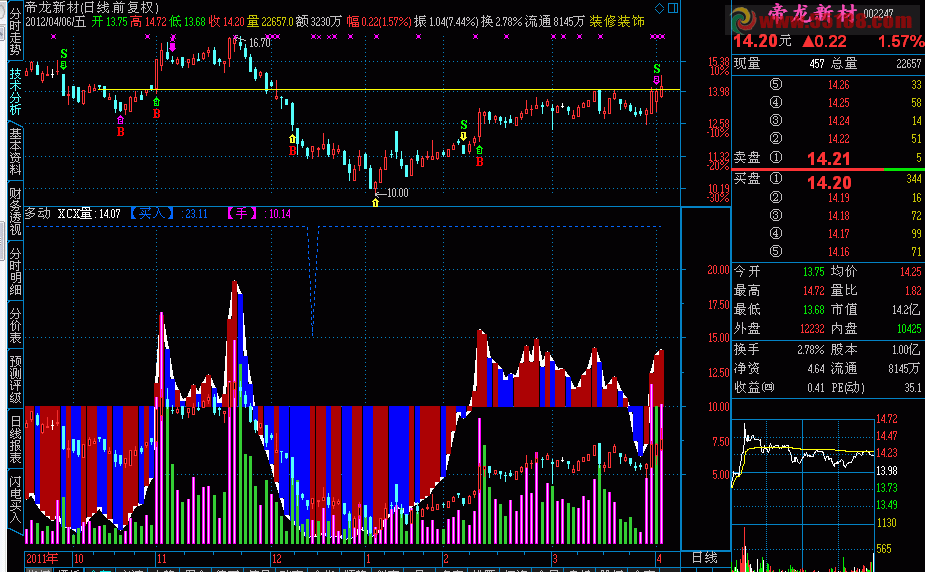The height and width of the screenshot is (572, 925).
Task: Click the PE(动) 35.1 value
Action: point(913,387)
